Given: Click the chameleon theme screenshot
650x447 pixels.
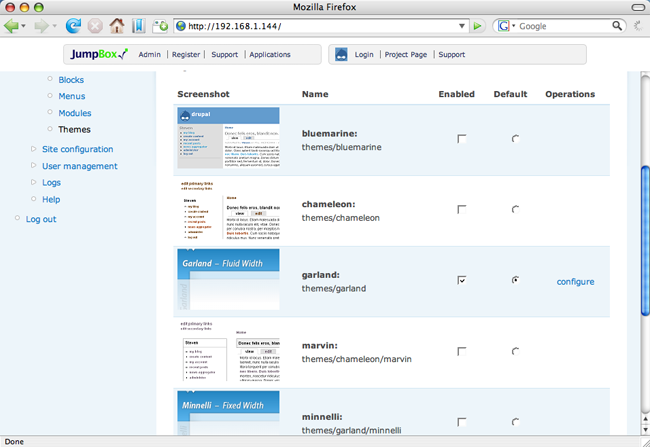Looking at the screenshot, I should 228,209.
